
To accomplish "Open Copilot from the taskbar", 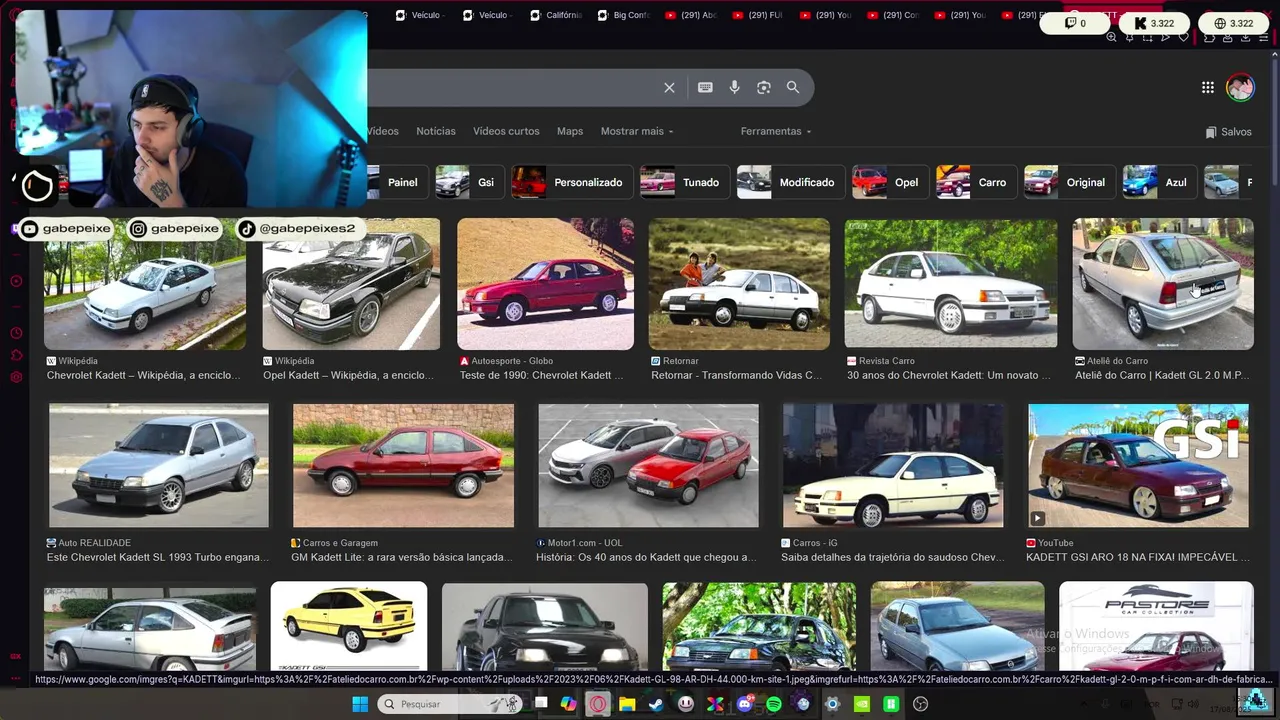I will pyautogui.click(x=568, y=704).
